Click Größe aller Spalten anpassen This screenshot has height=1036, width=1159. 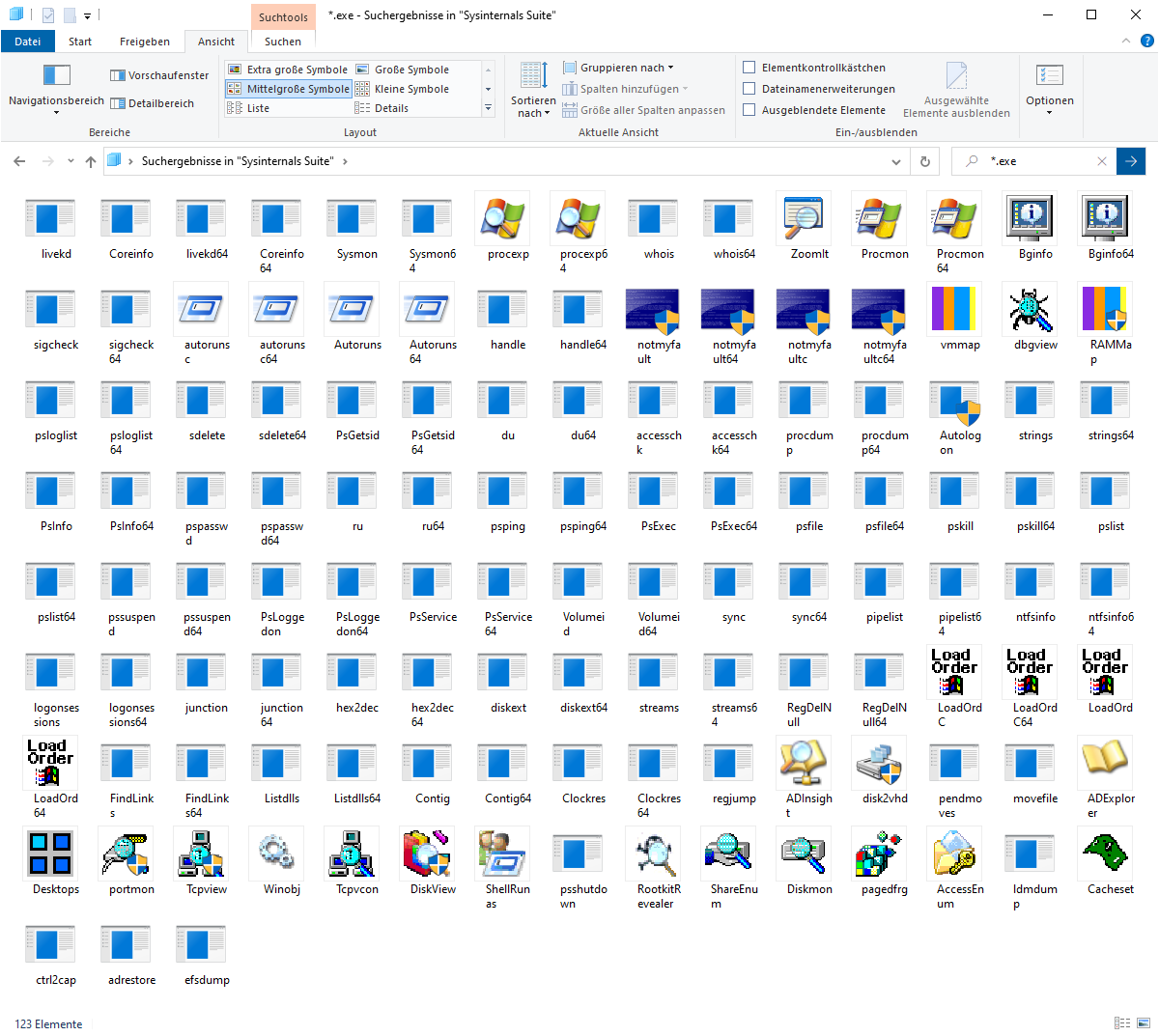tap(643, 110)
